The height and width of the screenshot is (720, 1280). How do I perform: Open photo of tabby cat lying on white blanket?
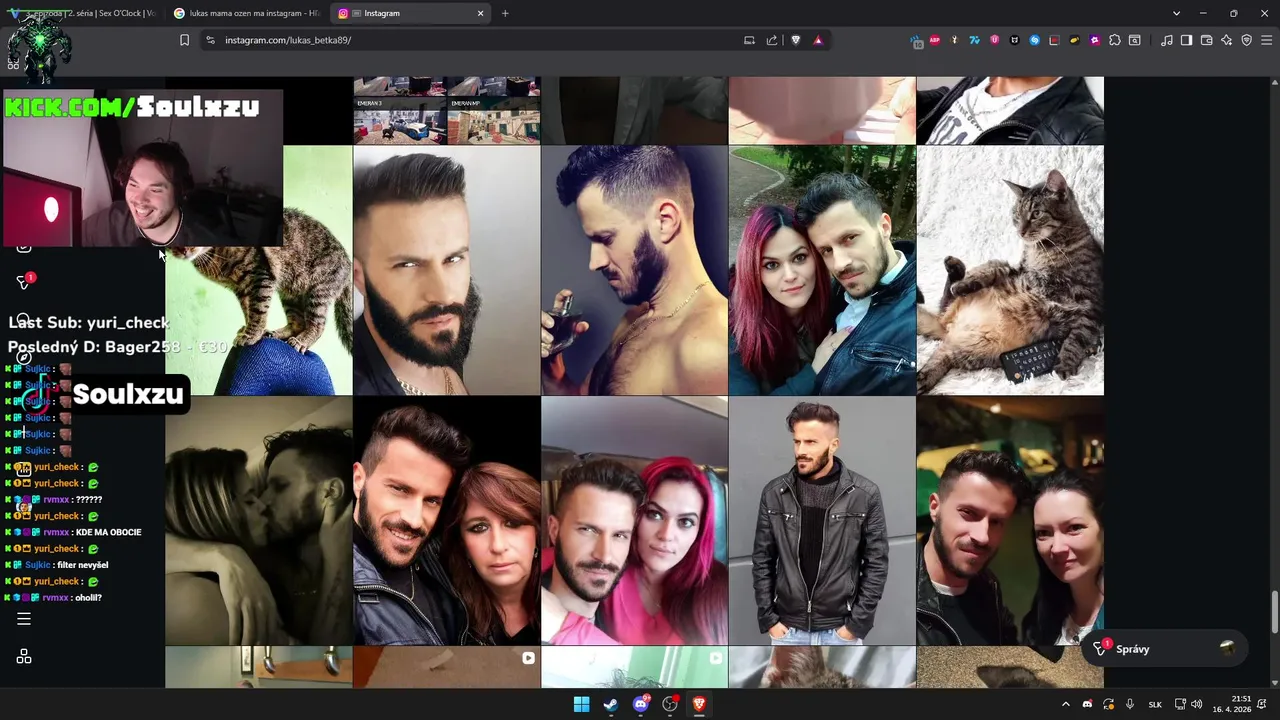click(1010, 270)
